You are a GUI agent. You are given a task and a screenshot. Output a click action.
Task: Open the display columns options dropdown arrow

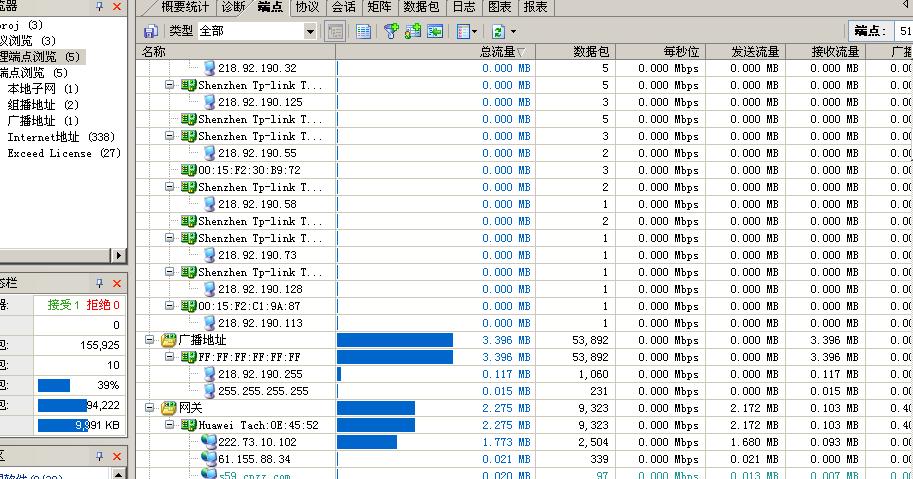[477, 32]
